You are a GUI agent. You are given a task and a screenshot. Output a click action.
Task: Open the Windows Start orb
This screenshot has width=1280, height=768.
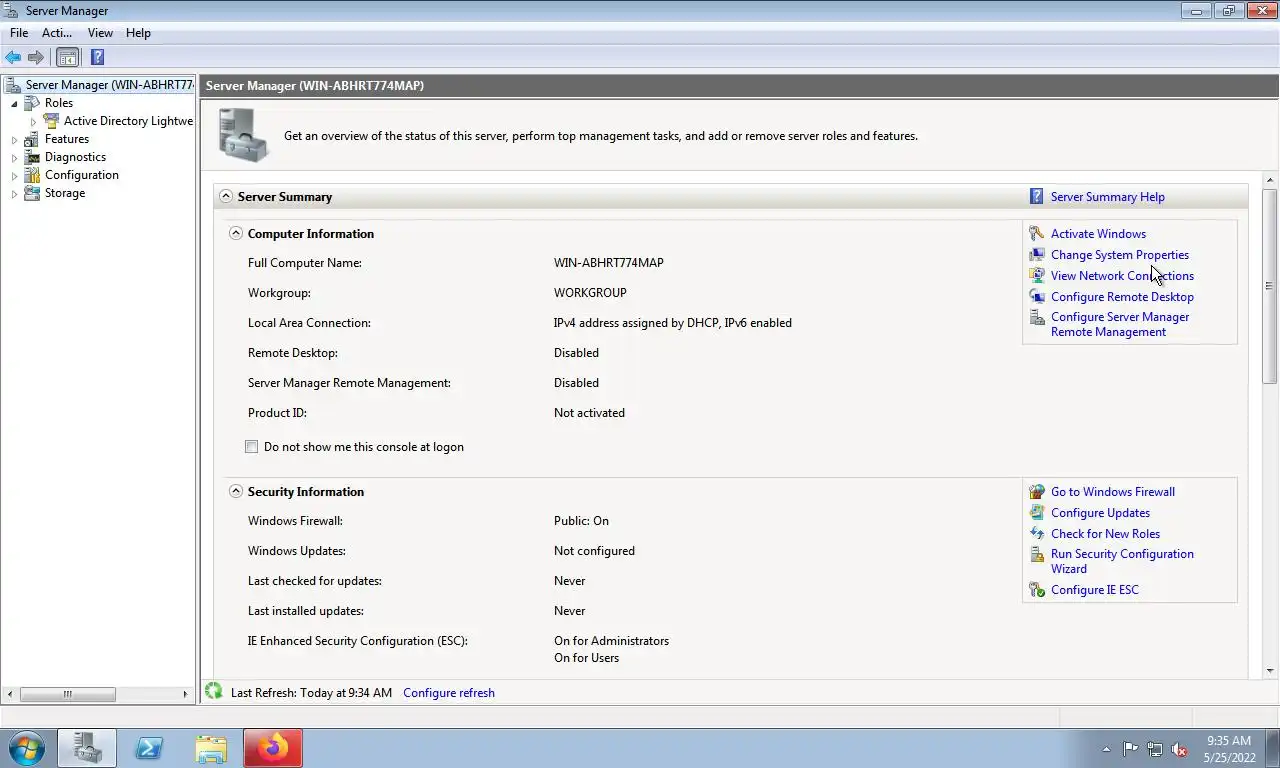26,748
